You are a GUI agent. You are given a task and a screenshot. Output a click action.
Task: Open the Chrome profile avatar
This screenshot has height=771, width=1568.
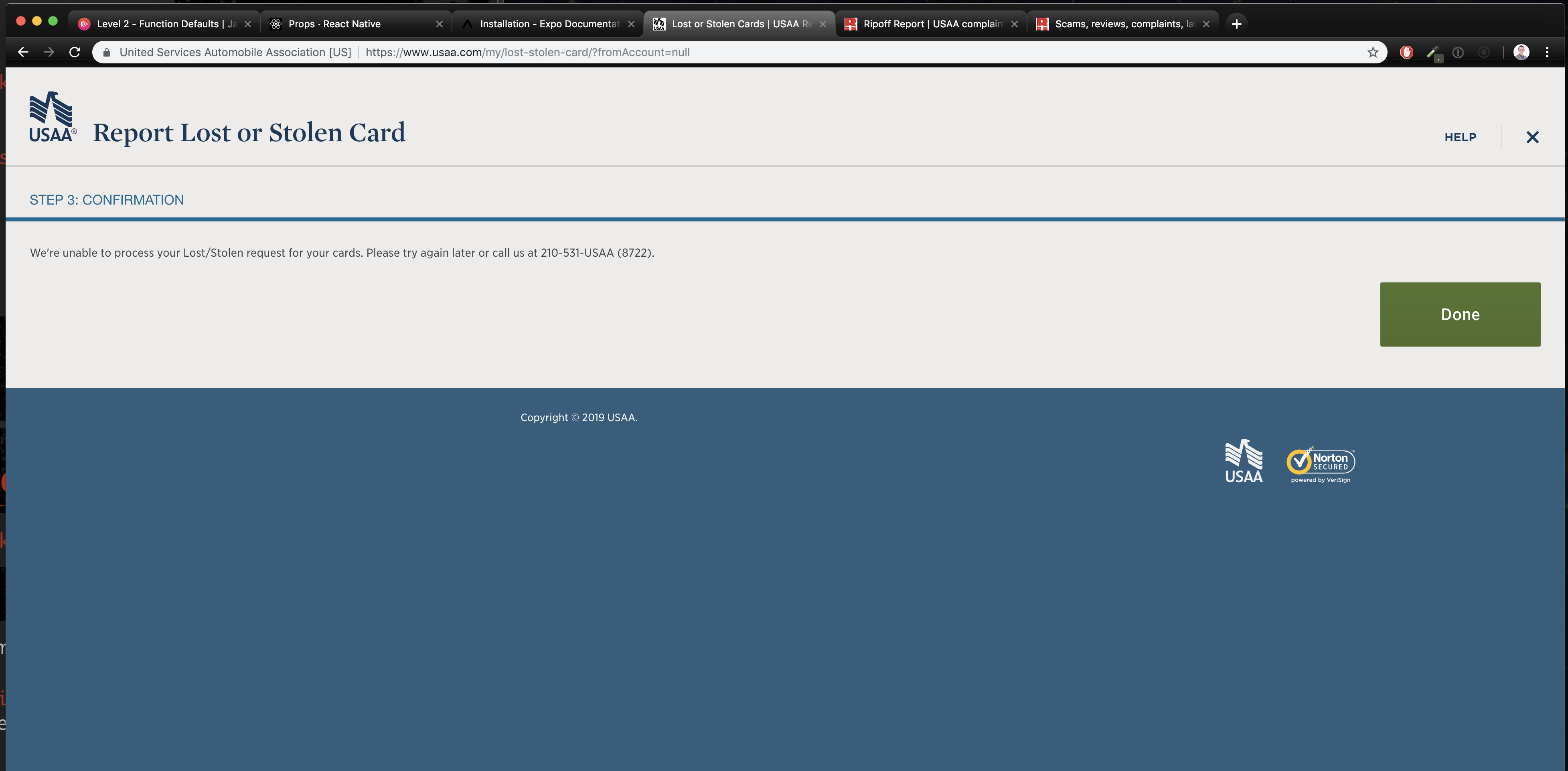point(1521,53)
